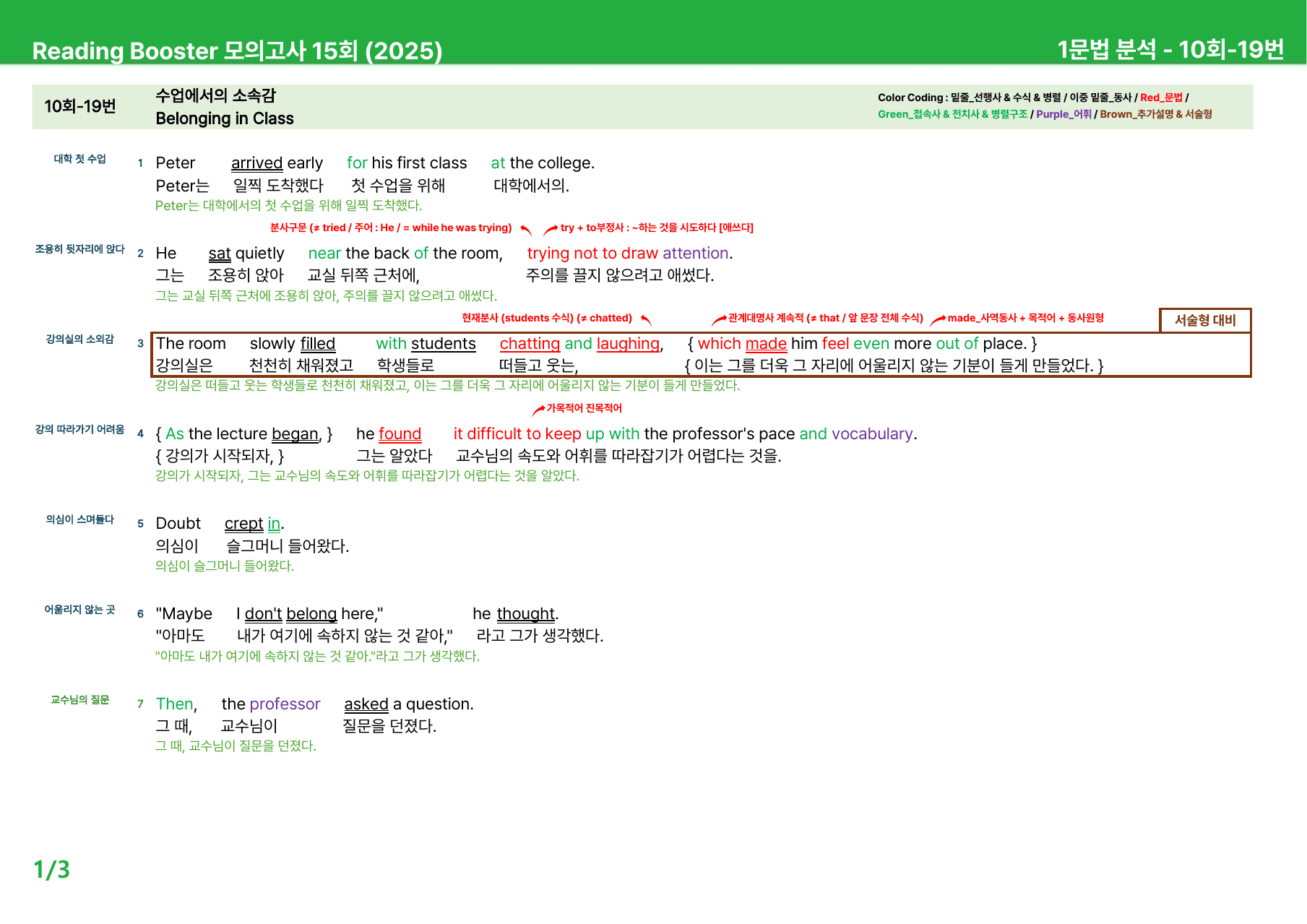1307x924 pixels.
Task: Click the red arrow before 관계대명사 계속적 note
Action: [719, 320]
